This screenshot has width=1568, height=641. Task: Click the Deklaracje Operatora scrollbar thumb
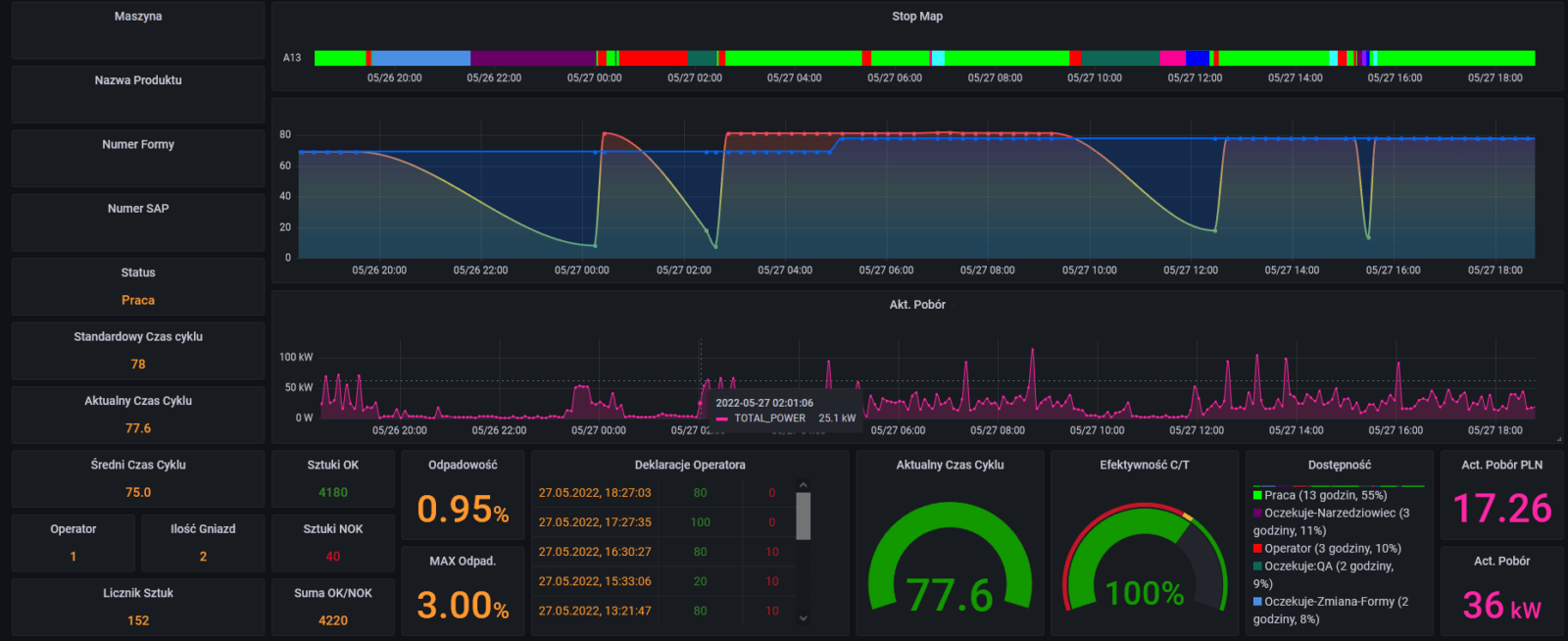coord(804,516)
